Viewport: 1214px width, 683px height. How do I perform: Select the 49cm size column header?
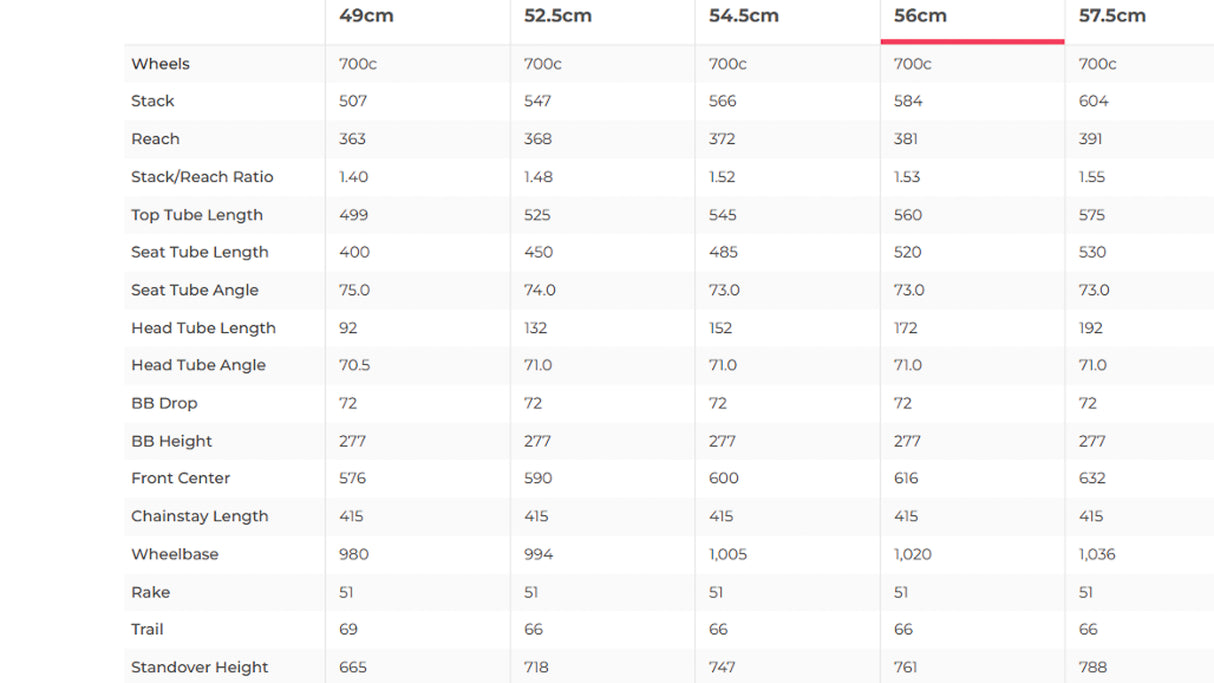point(366,16)
